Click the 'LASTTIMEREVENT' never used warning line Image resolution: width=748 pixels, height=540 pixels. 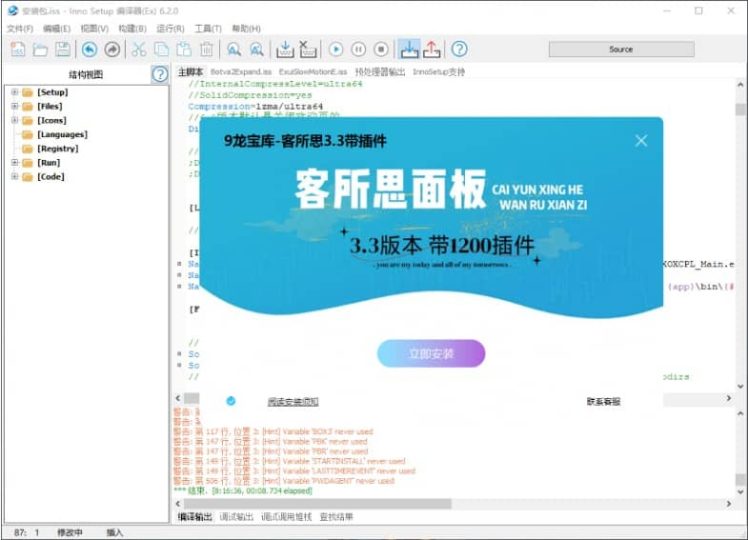294,471
